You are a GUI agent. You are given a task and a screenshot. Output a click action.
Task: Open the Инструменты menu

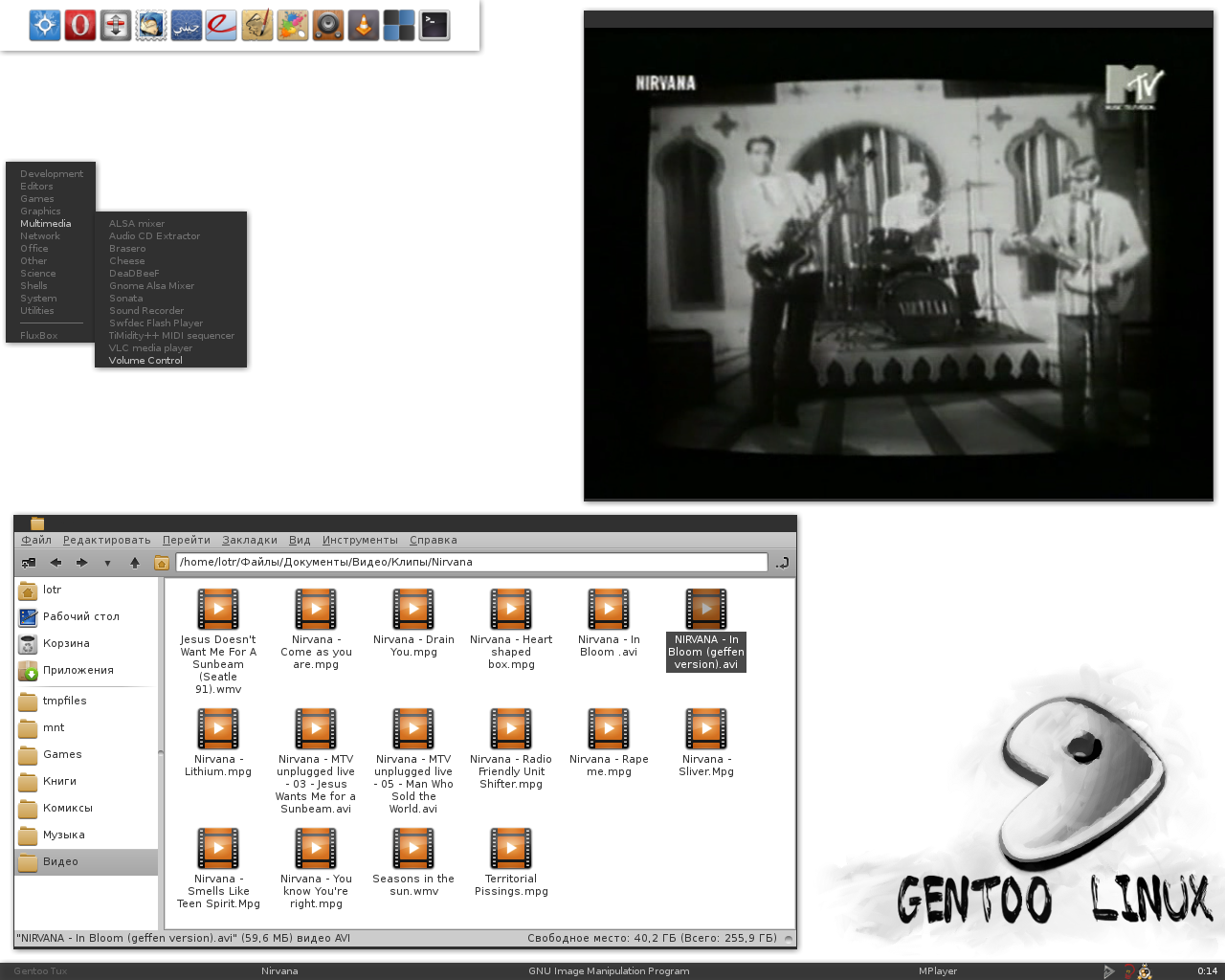coord(360,540)
